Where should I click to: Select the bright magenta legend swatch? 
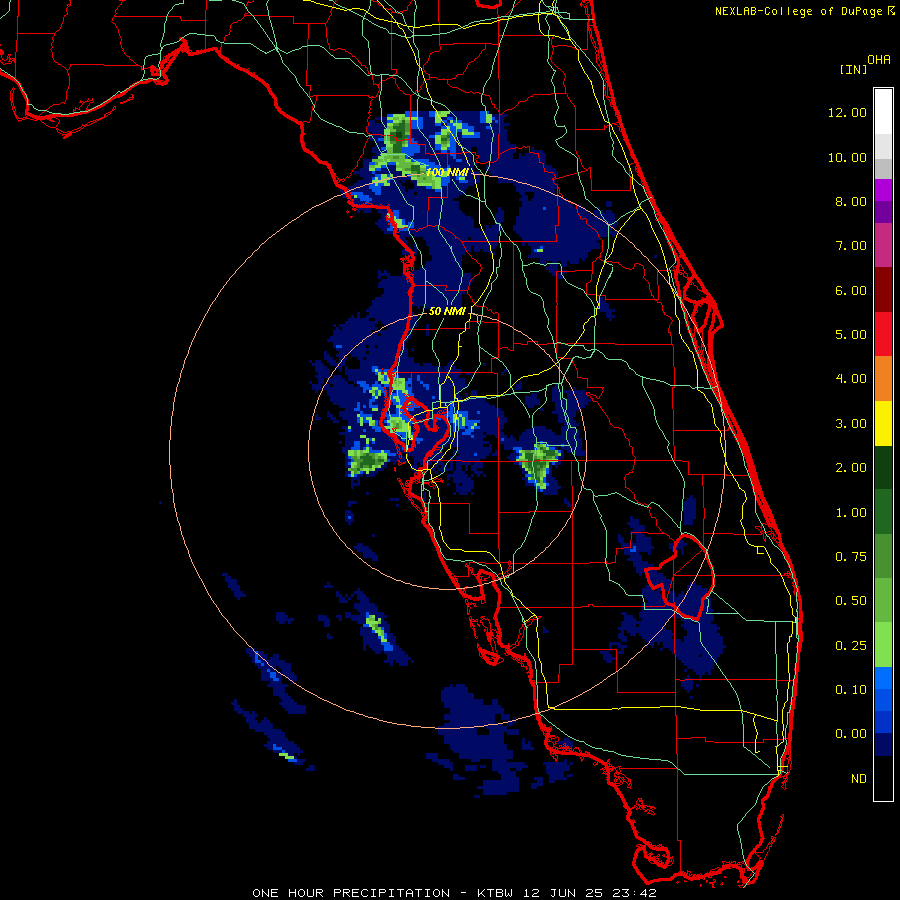pyautogui.click(x=883, y=190)
